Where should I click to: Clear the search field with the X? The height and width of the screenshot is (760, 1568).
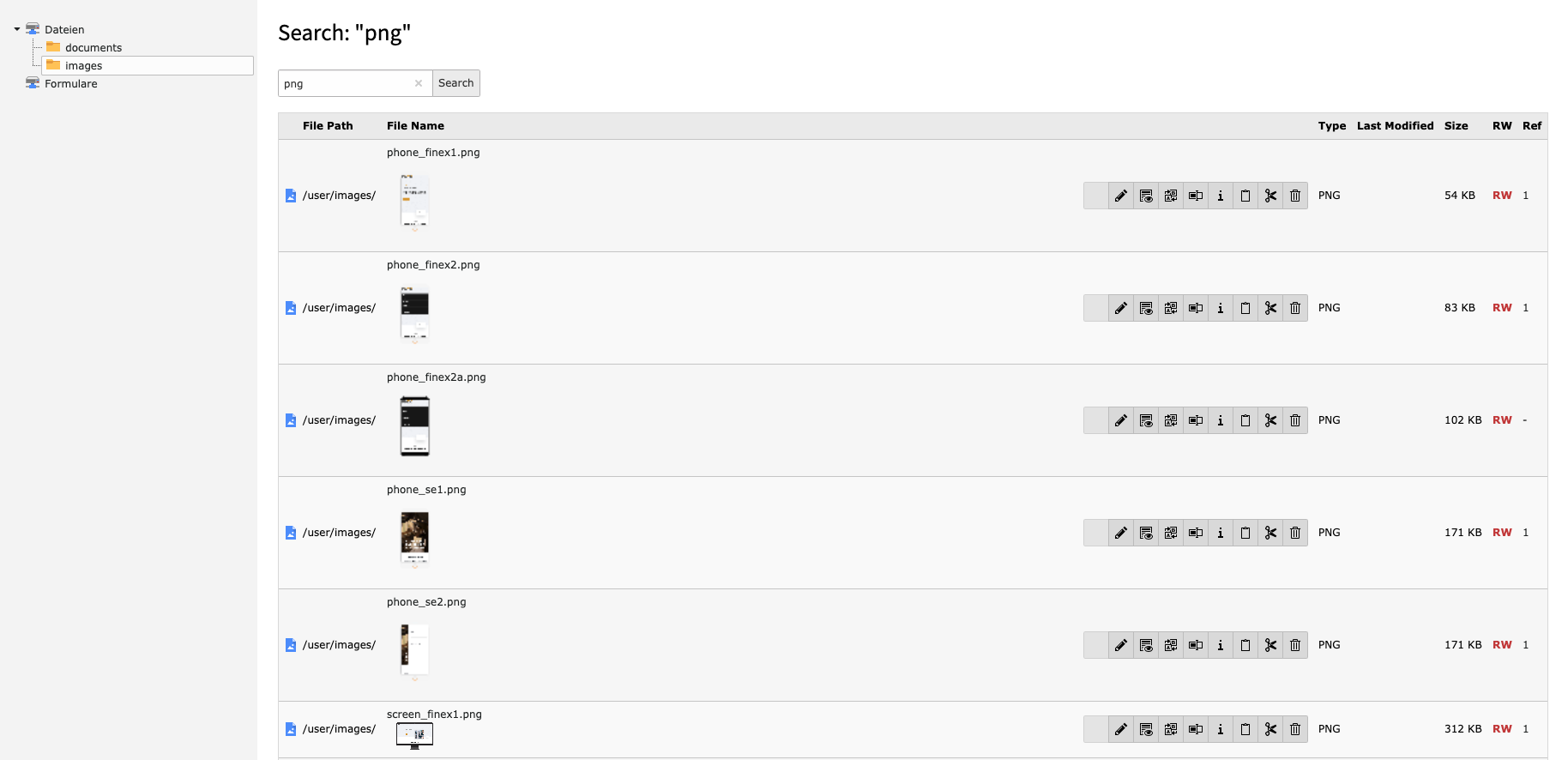(419, 83)
